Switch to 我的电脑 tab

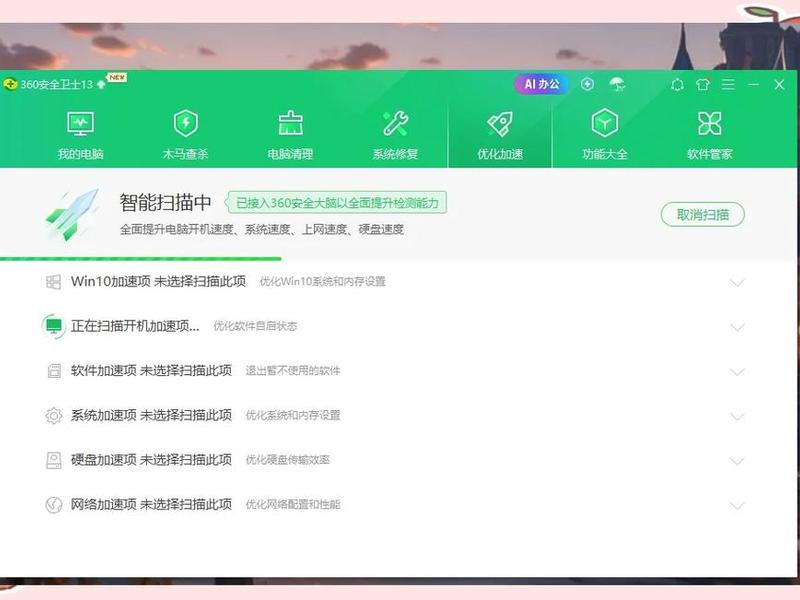pos(81,135)
